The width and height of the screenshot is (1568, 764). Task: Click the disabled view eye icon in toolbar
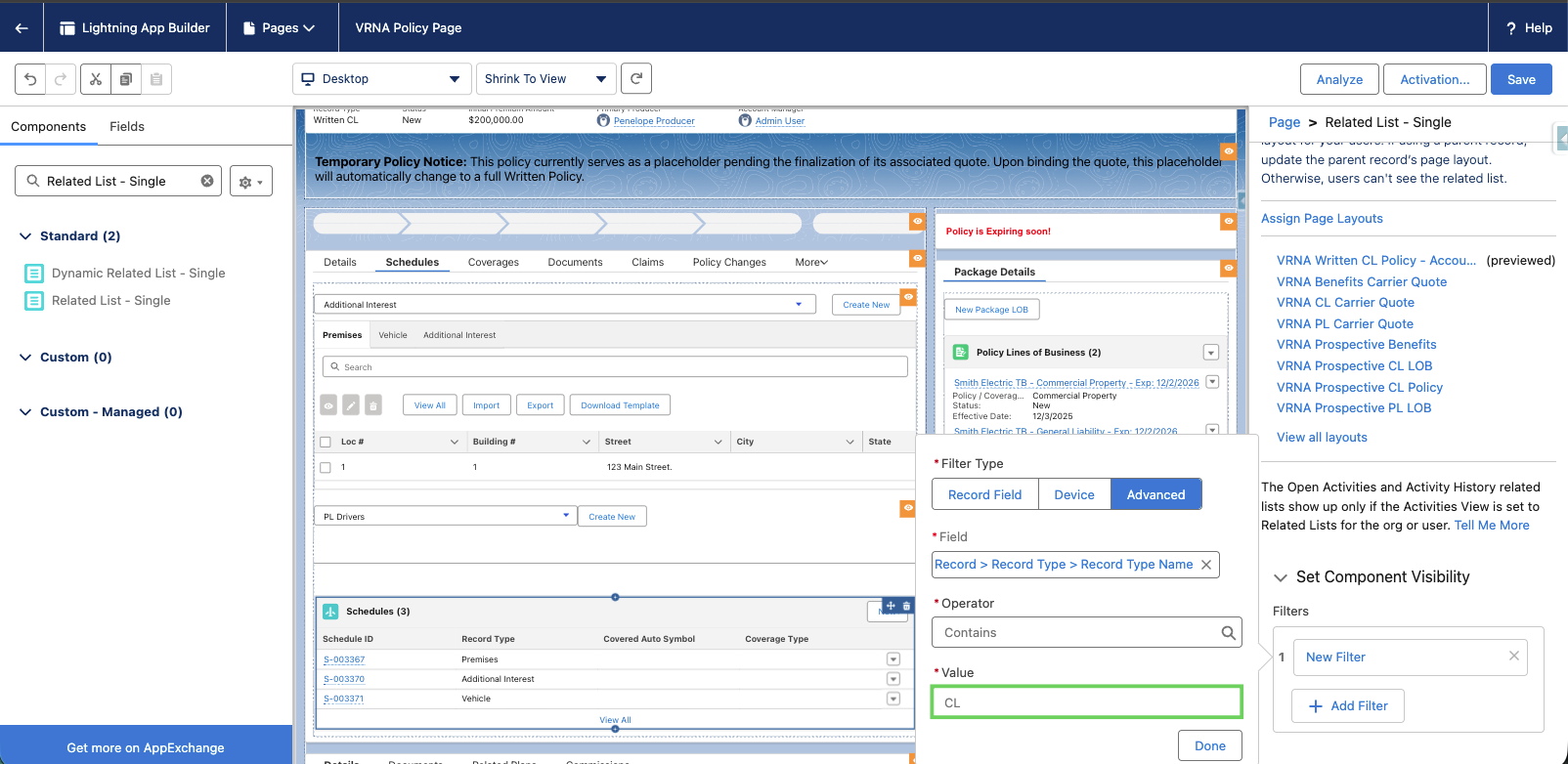[x=328, y=405]
